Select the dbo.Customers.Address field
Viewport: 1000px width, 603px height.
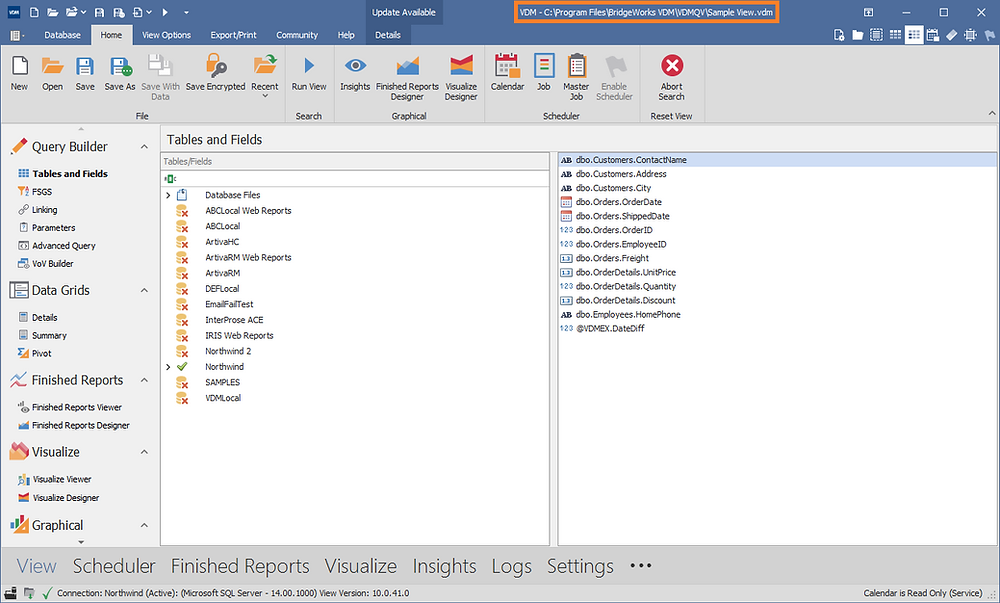[x=621, y=173]
